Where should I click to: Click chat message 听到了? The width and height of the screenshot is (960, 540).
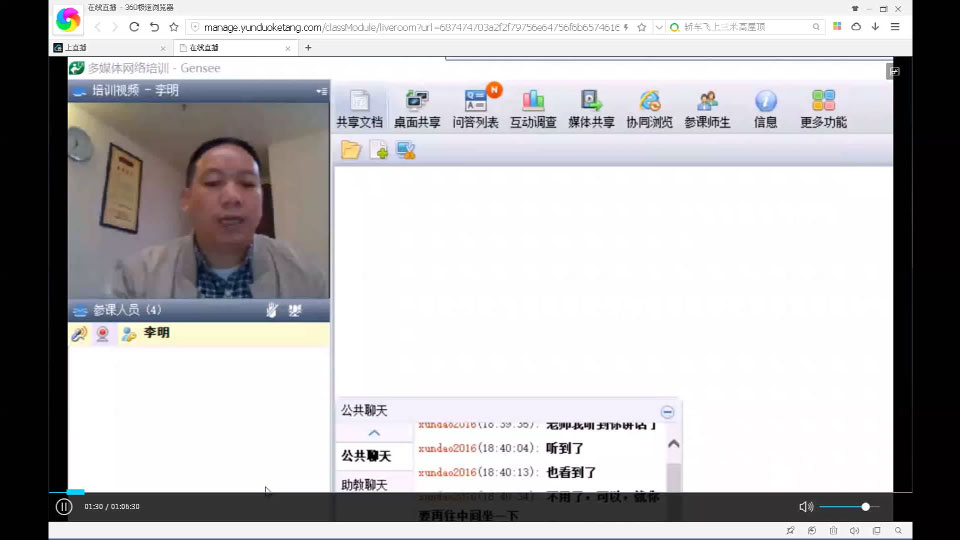point(564,448)
